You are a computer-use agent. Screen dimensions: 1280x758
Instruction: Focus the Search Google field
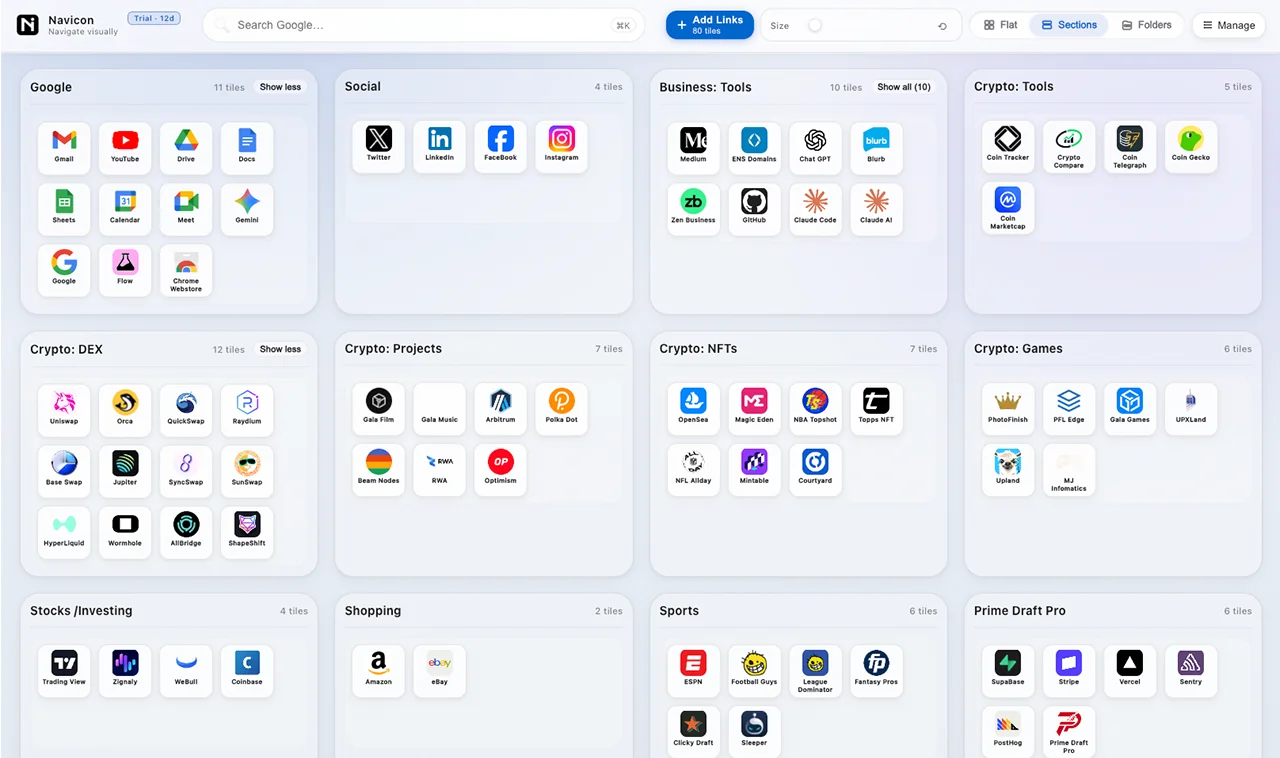click(x=424, y=25)
